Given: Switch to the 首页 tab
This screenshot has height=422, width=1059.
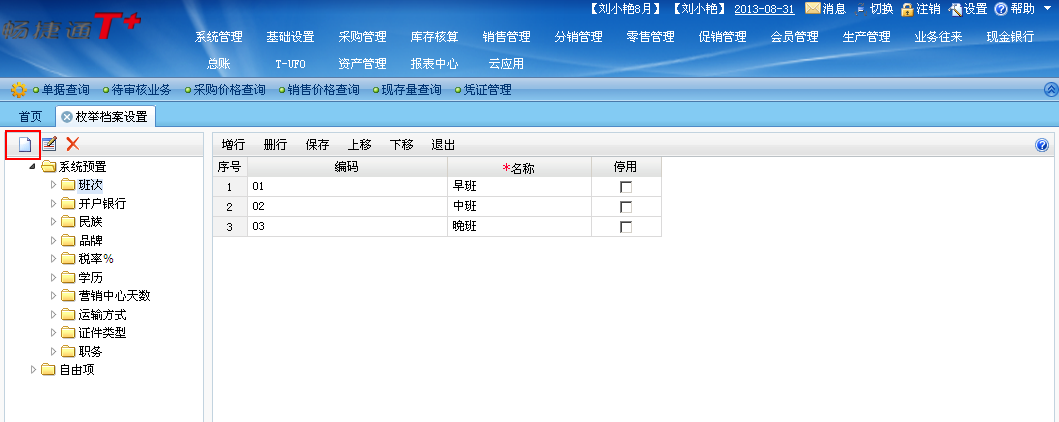Looking at the screenshot, I should 30,117.
